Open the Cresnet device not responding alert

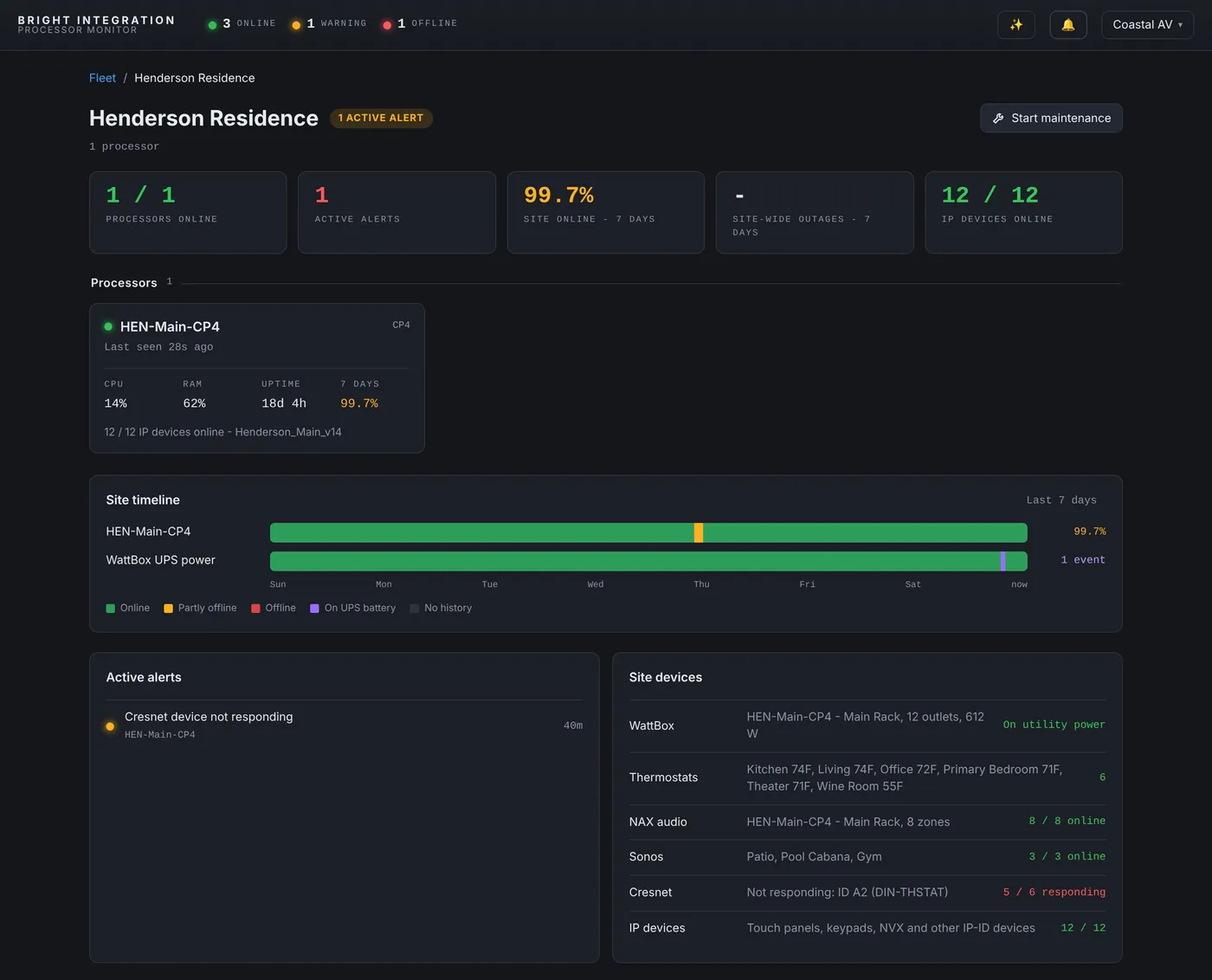pyautogui.click(x=345, y=725)
